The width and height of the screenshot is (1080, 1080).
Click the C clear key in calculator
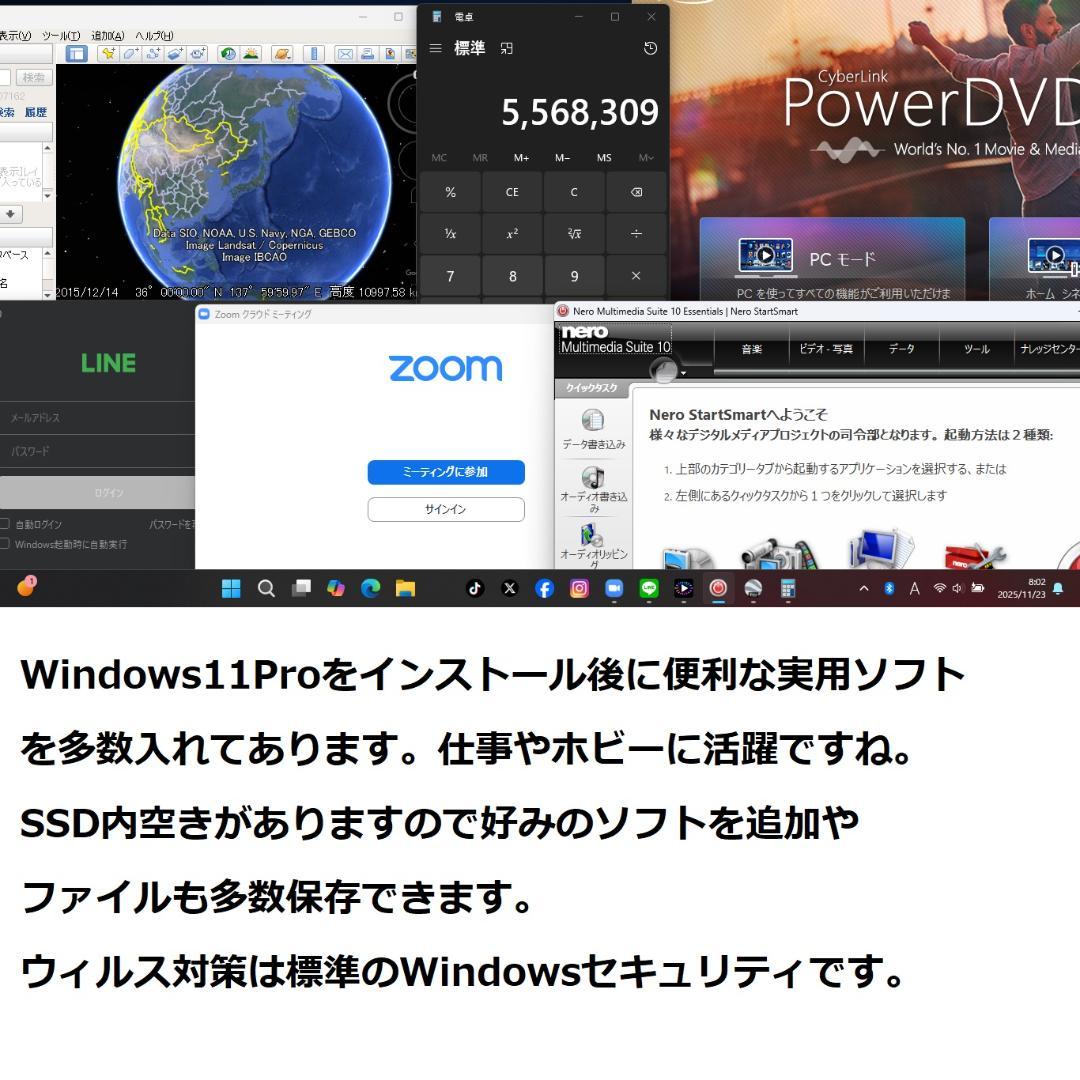[x=574, y=192]
